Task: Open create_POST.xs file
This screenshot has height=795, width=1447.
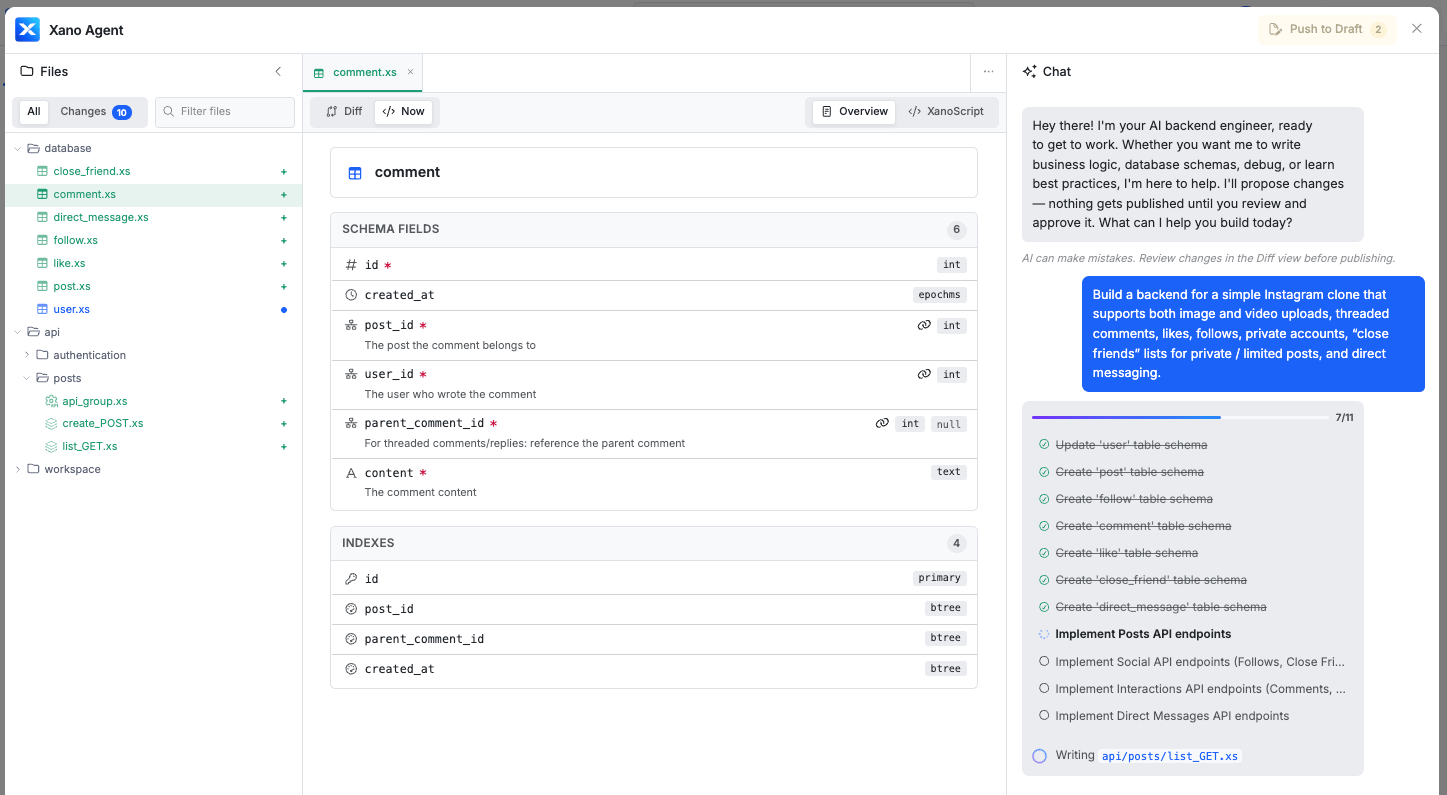Action: (103, 424)
